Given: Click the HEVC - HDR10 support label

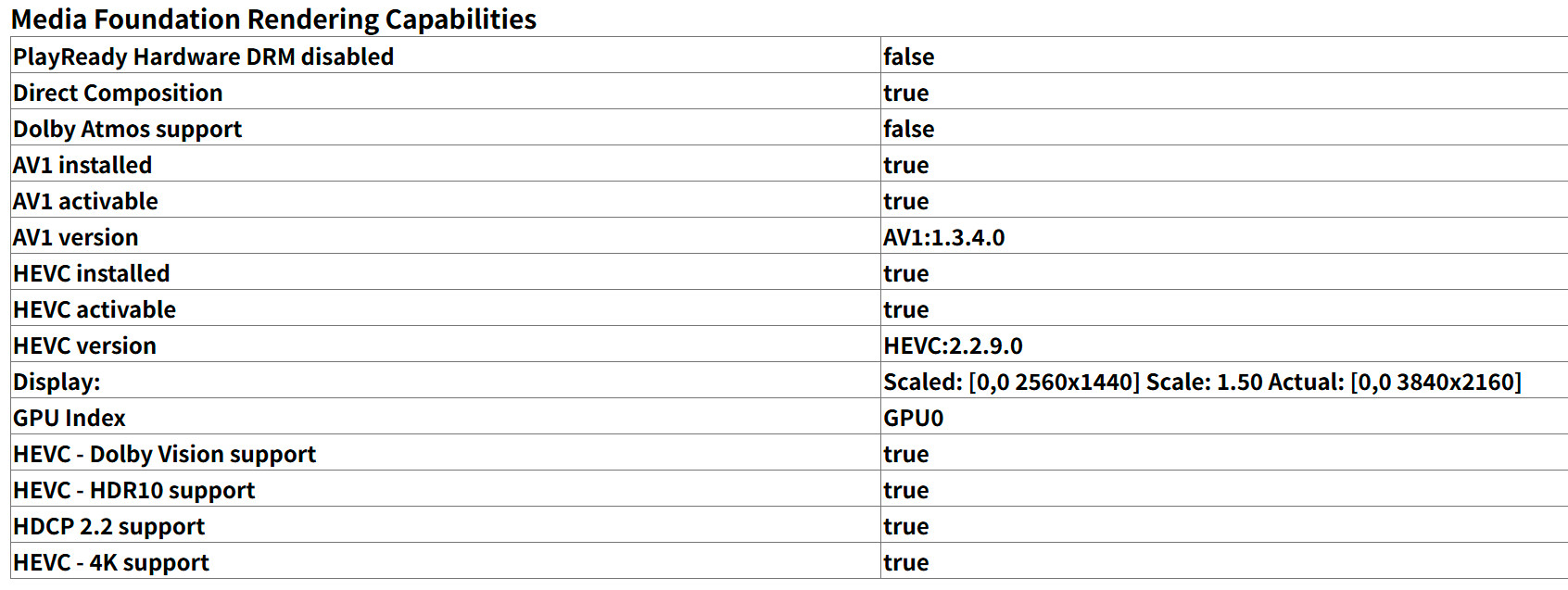Looking at the screenshot, I should pos(133,490).
